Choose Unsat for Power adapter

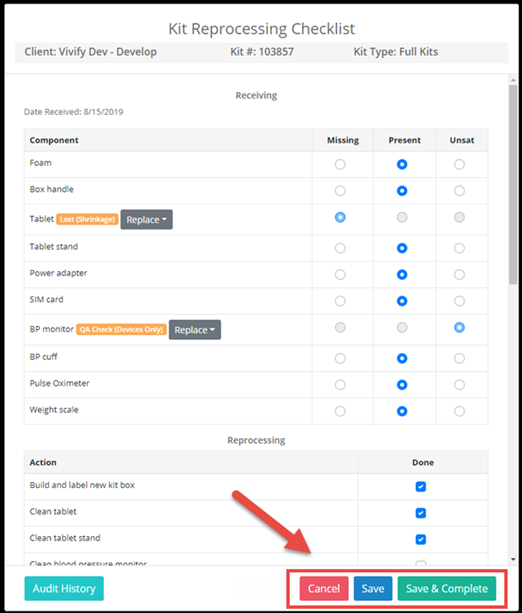point(459,275)
